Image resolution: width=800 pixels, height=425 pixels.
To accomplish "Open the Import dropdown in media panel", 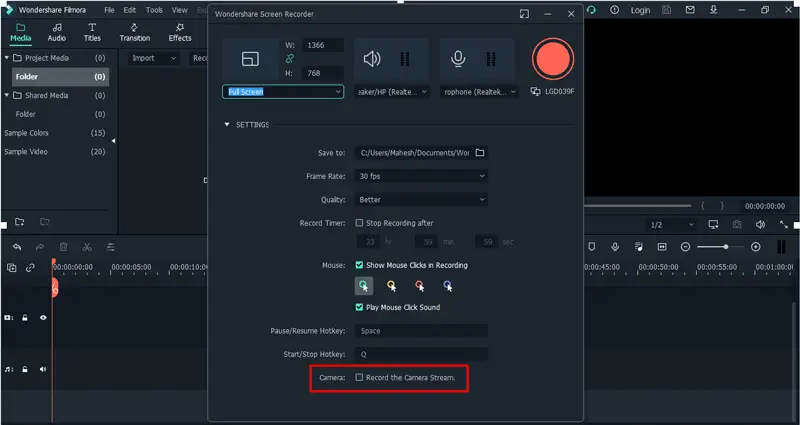I will [153, 58].
